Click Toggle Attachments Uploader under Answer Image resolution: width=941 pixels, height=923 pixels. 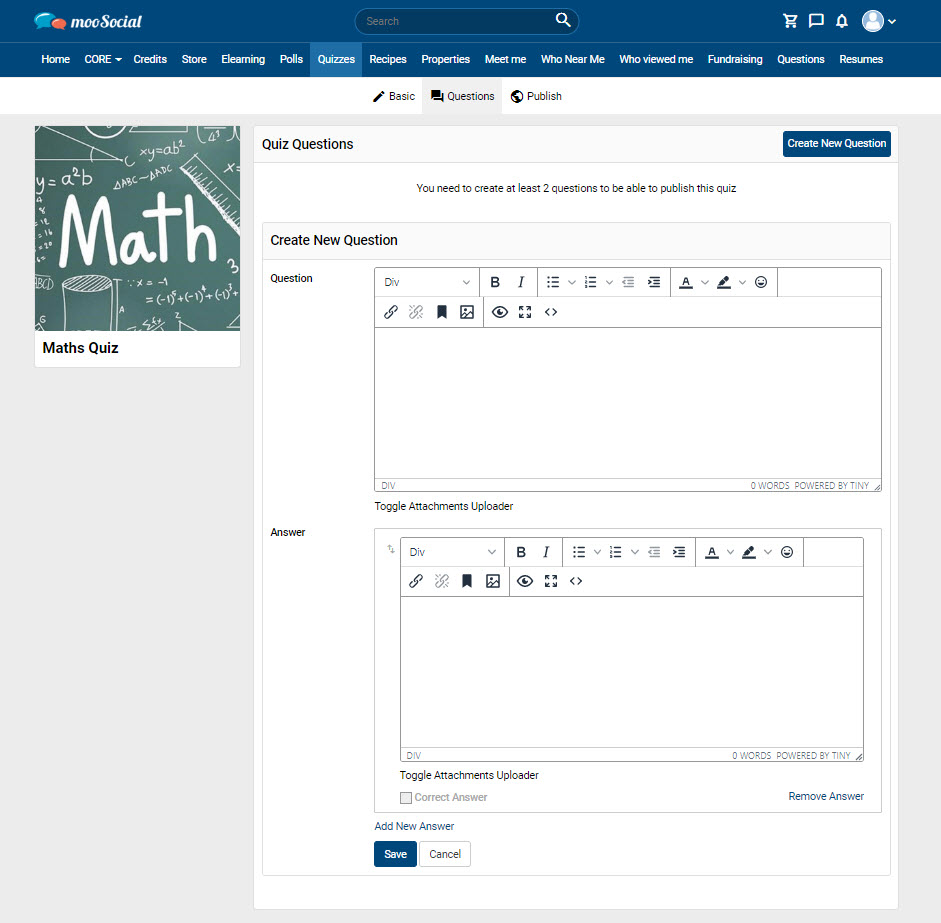[x=469, y=775]
